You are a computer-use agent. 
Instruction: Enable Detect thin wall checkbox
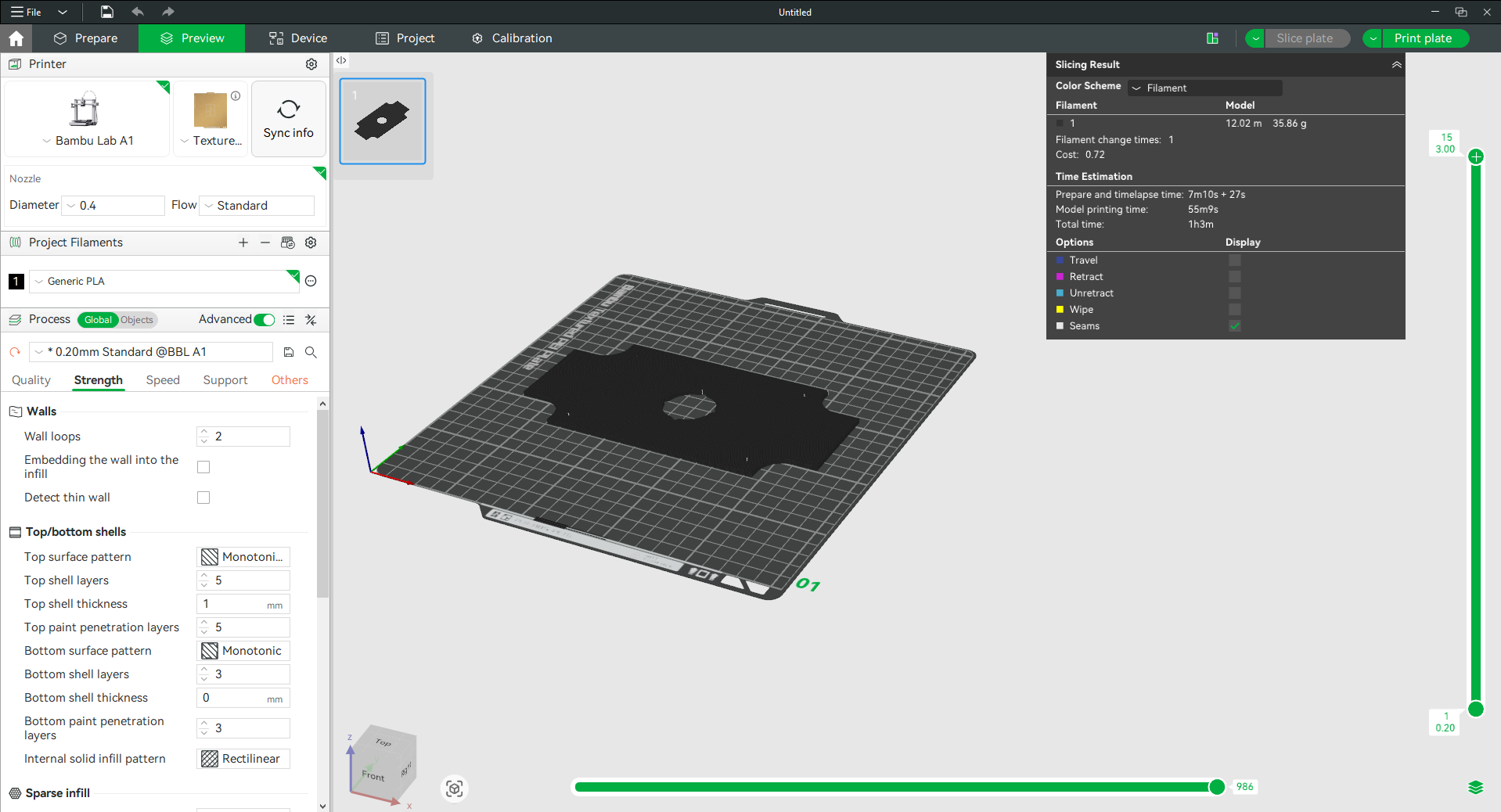203,498
